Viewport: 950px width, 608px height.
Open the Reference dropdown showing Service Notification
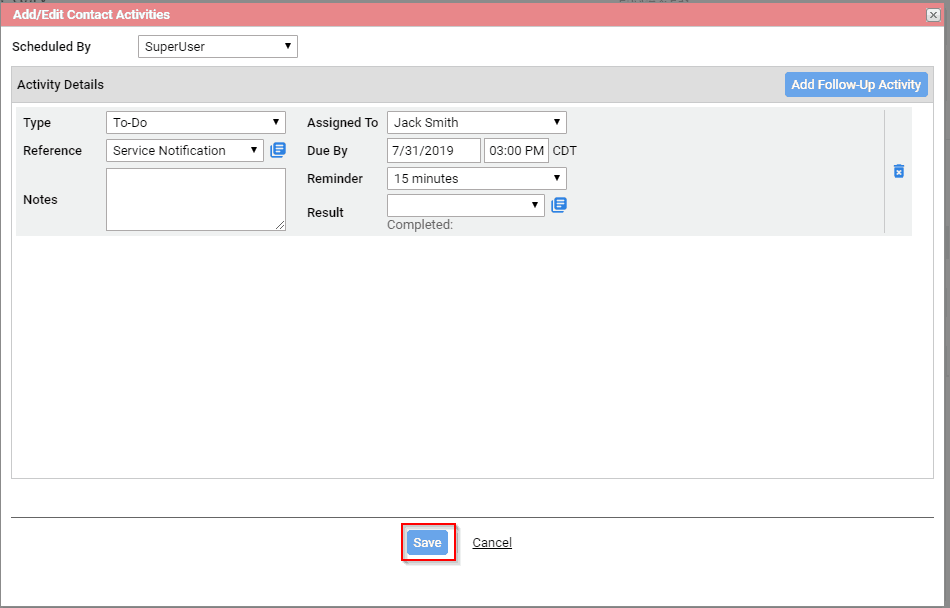(x=185, y=151)
